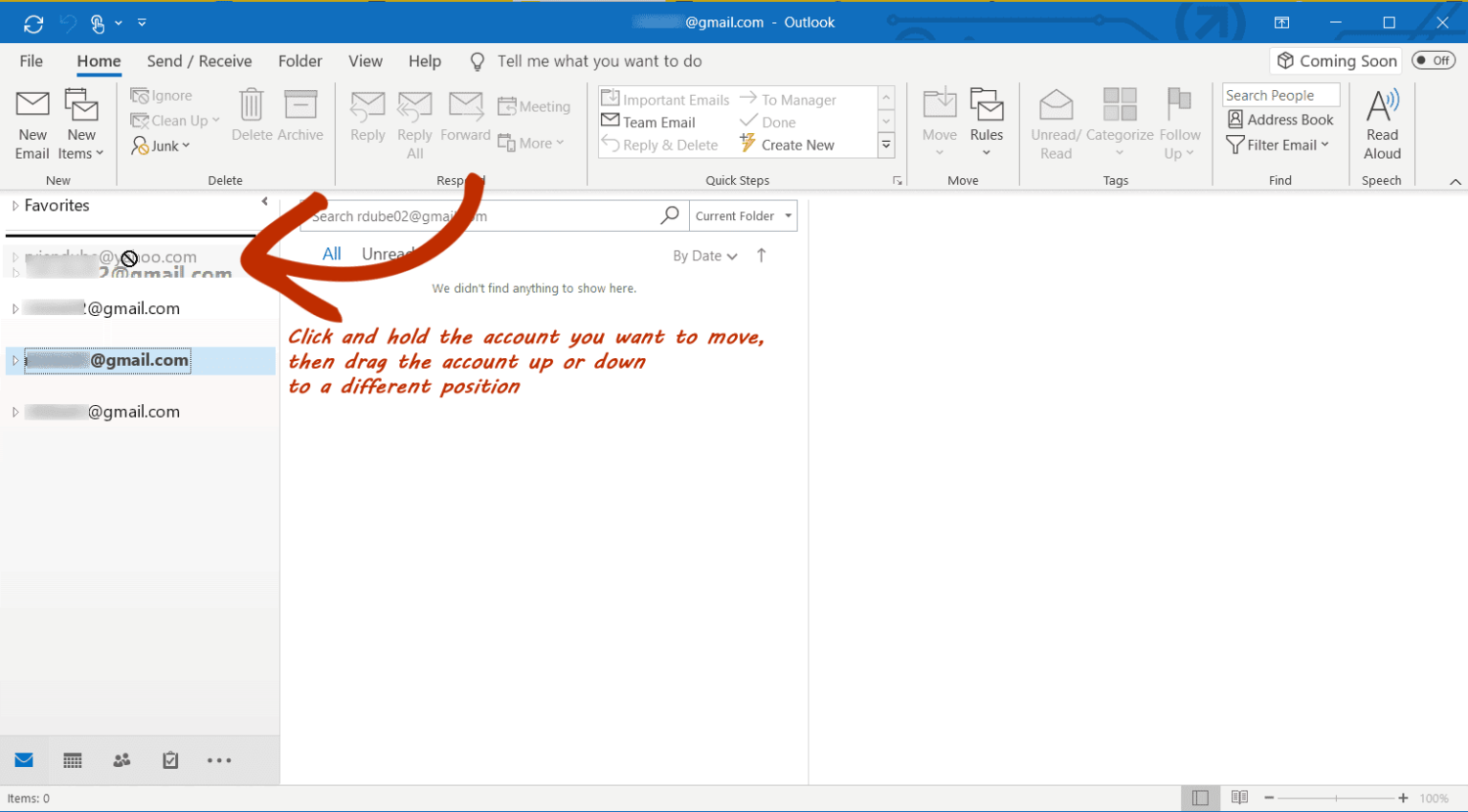The image size is (1468, 812).
Task: Click the zoom slider in status bar
Action: click(1337, 798)
